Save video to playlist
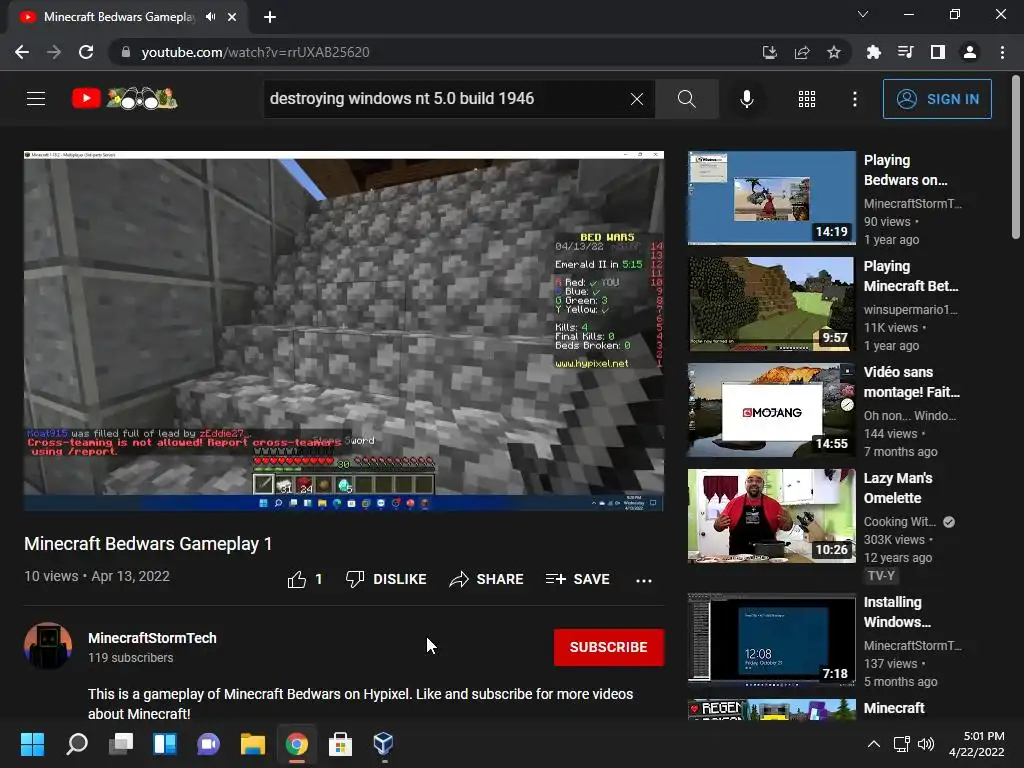Screen dimensions: 1024x768 click(x=578, y=579)
